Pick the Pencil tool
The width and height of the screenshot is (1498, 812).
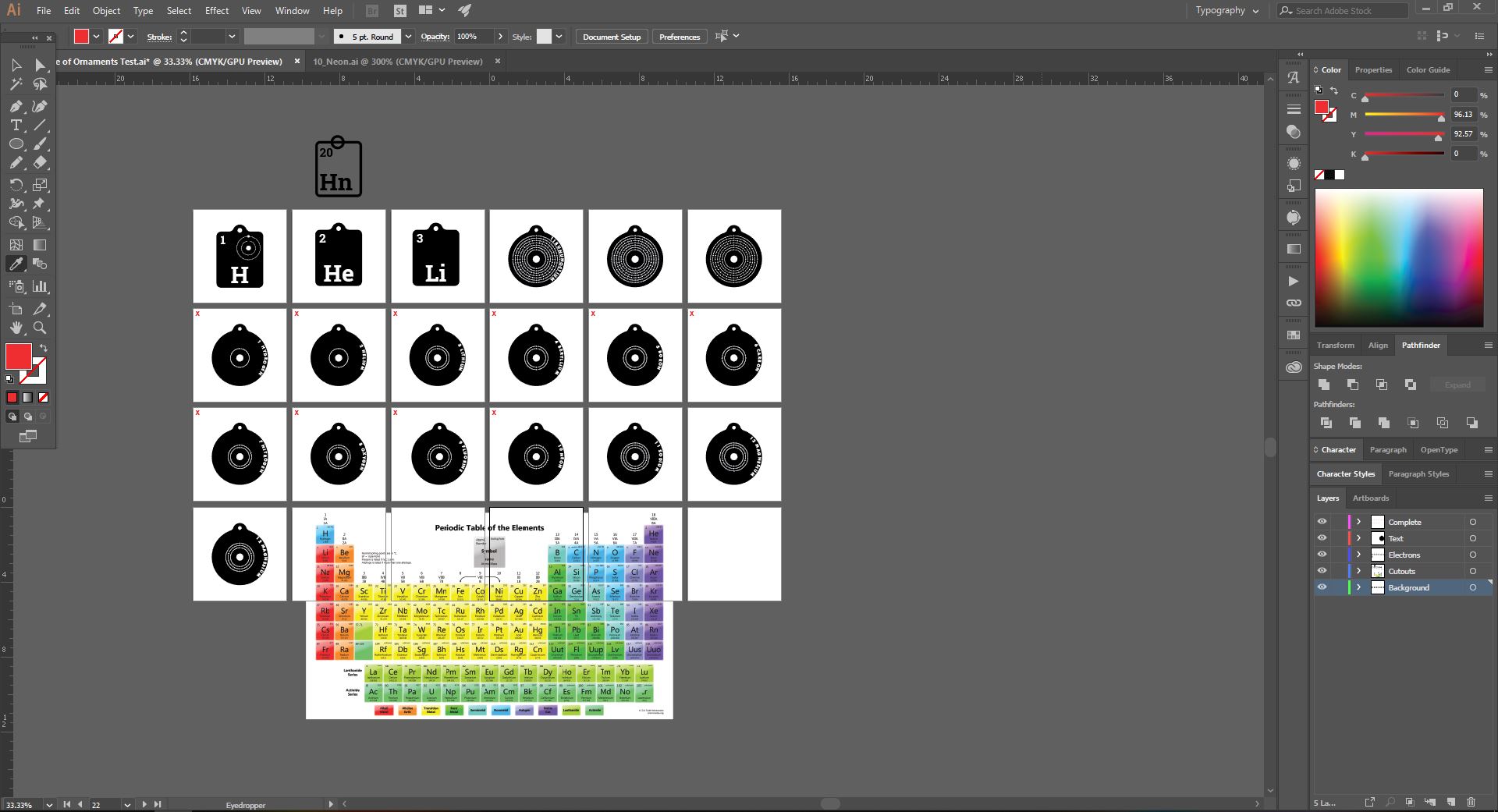16,163
